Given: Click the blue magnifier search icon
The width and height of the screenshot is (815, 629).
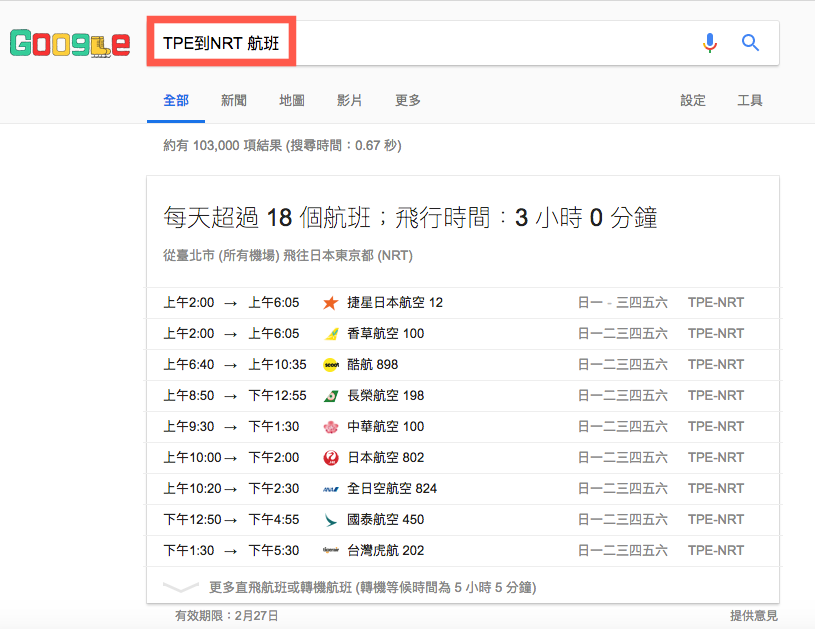Looking at the screenshot, I should point(750,43).
